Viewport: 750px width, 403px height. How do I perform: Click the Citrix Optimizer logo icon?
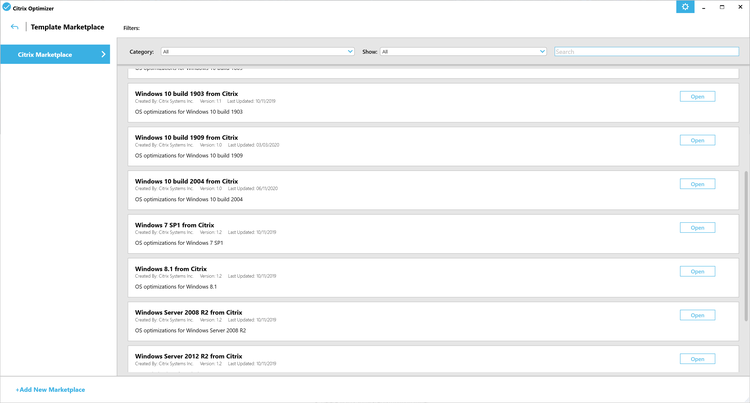(x=7, y=7)
